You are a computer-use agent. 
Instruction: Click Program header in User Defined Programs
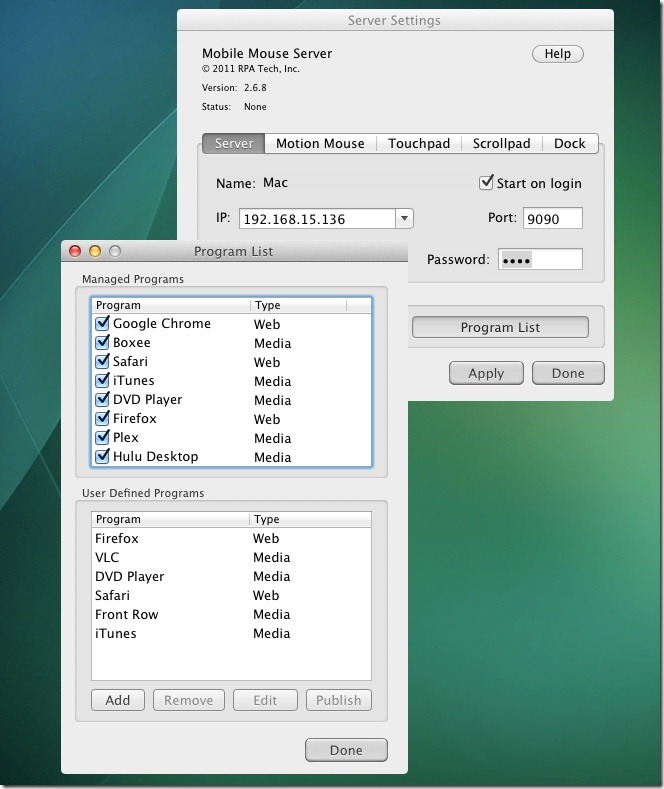[171, 519]
